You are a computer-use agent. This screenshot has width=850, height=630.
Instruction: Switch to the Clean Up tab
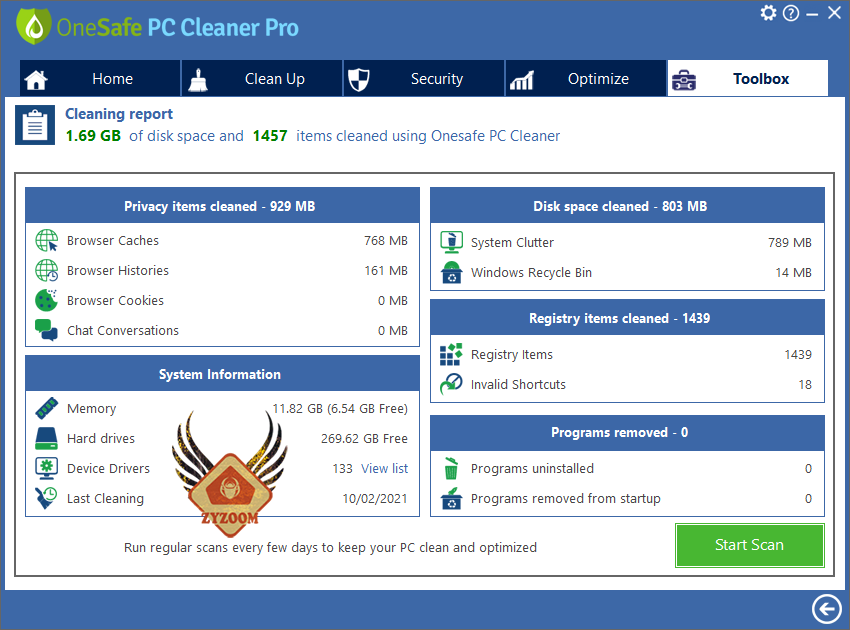click(x=262, y=79)
